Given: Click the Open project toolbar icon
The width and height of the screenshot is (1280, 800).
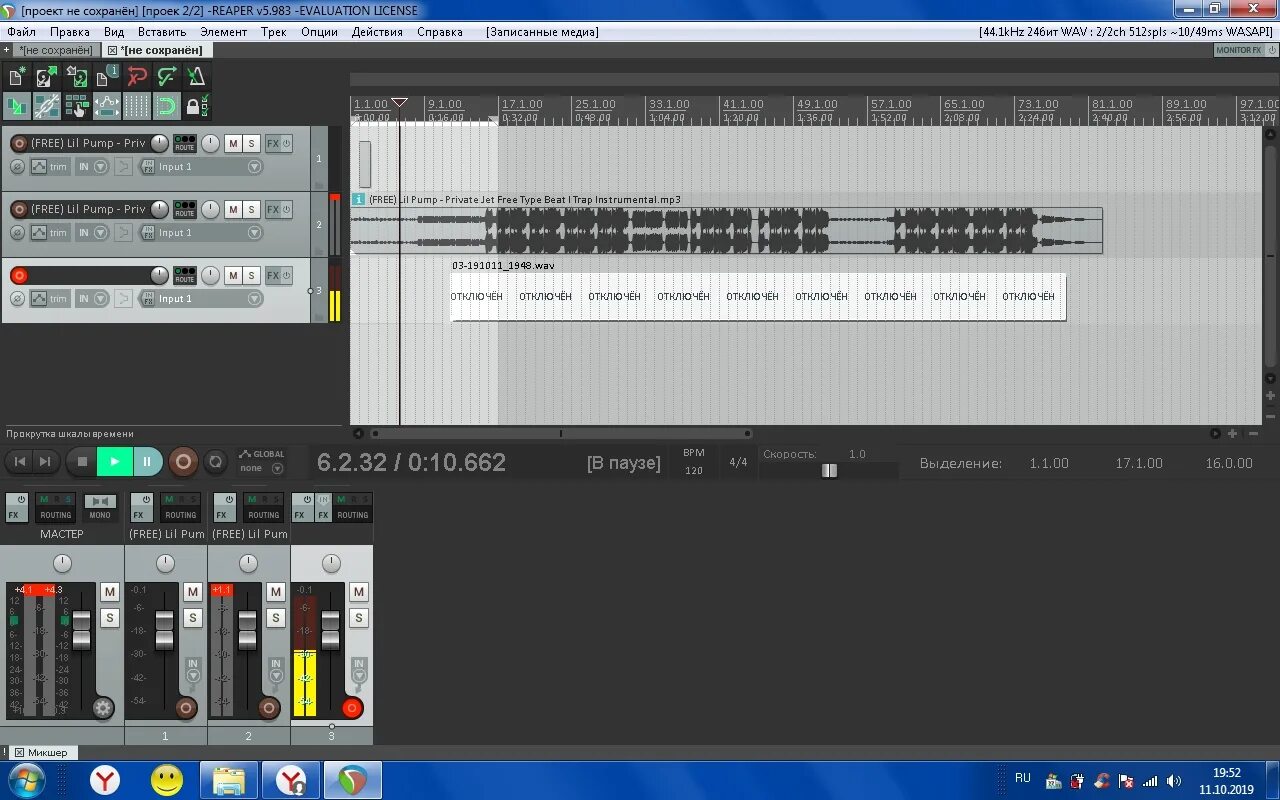Looking at the screenshot, I should click(x=47, y=77).
